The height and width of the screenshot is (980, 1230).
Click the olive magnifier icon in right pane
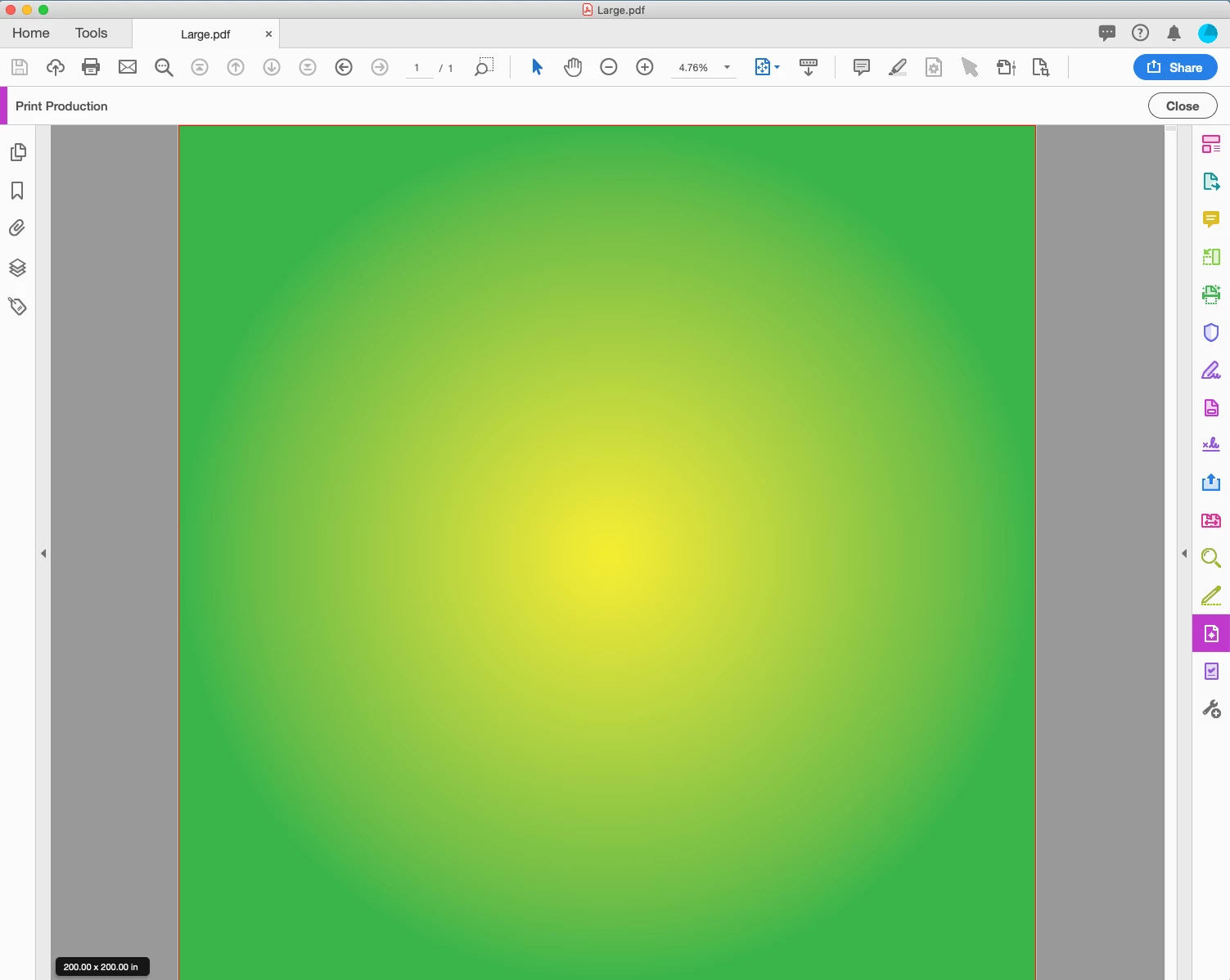click(1211, 558)
